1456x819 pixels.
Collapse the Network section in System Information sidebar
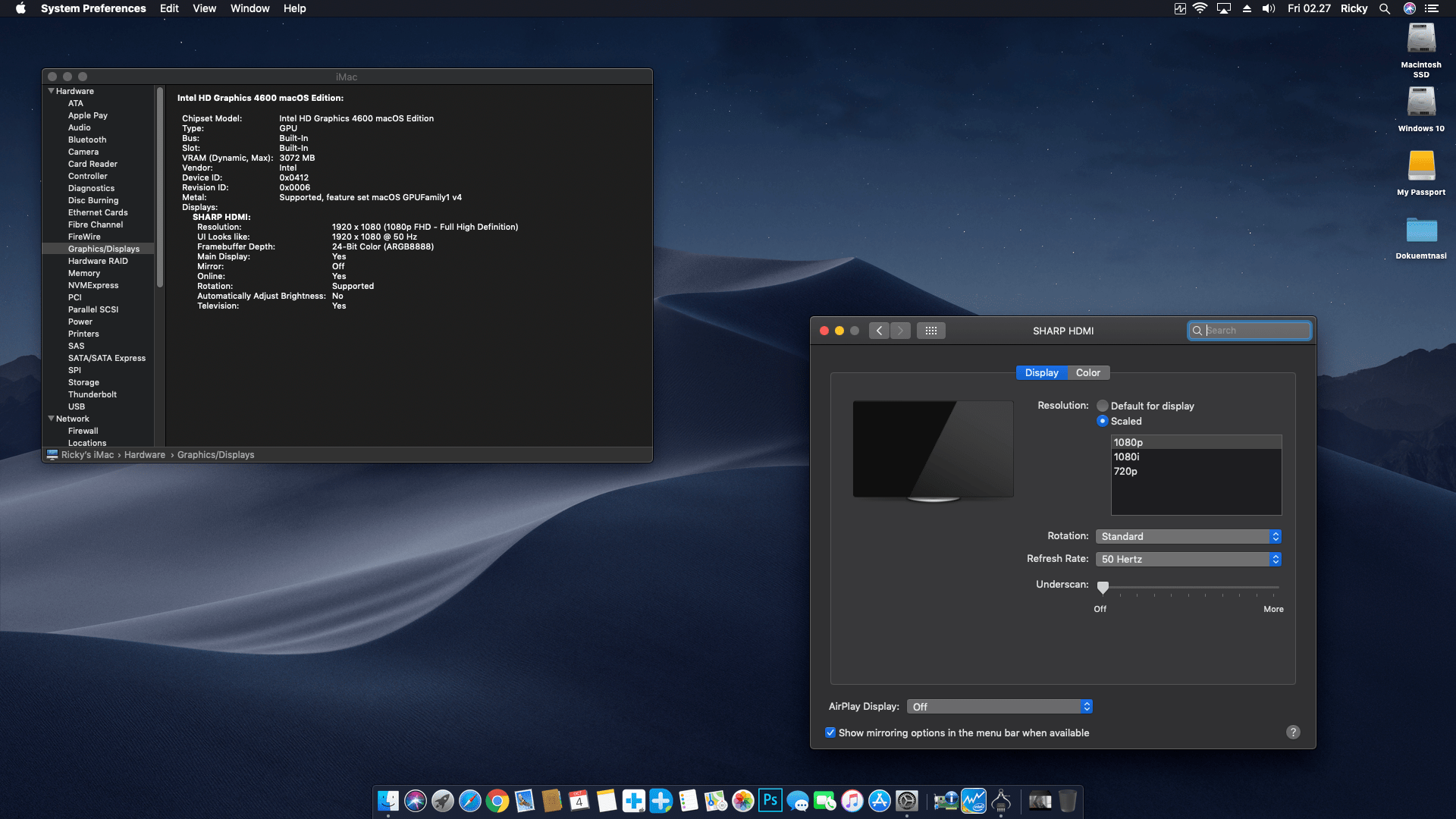pos(51,419)
